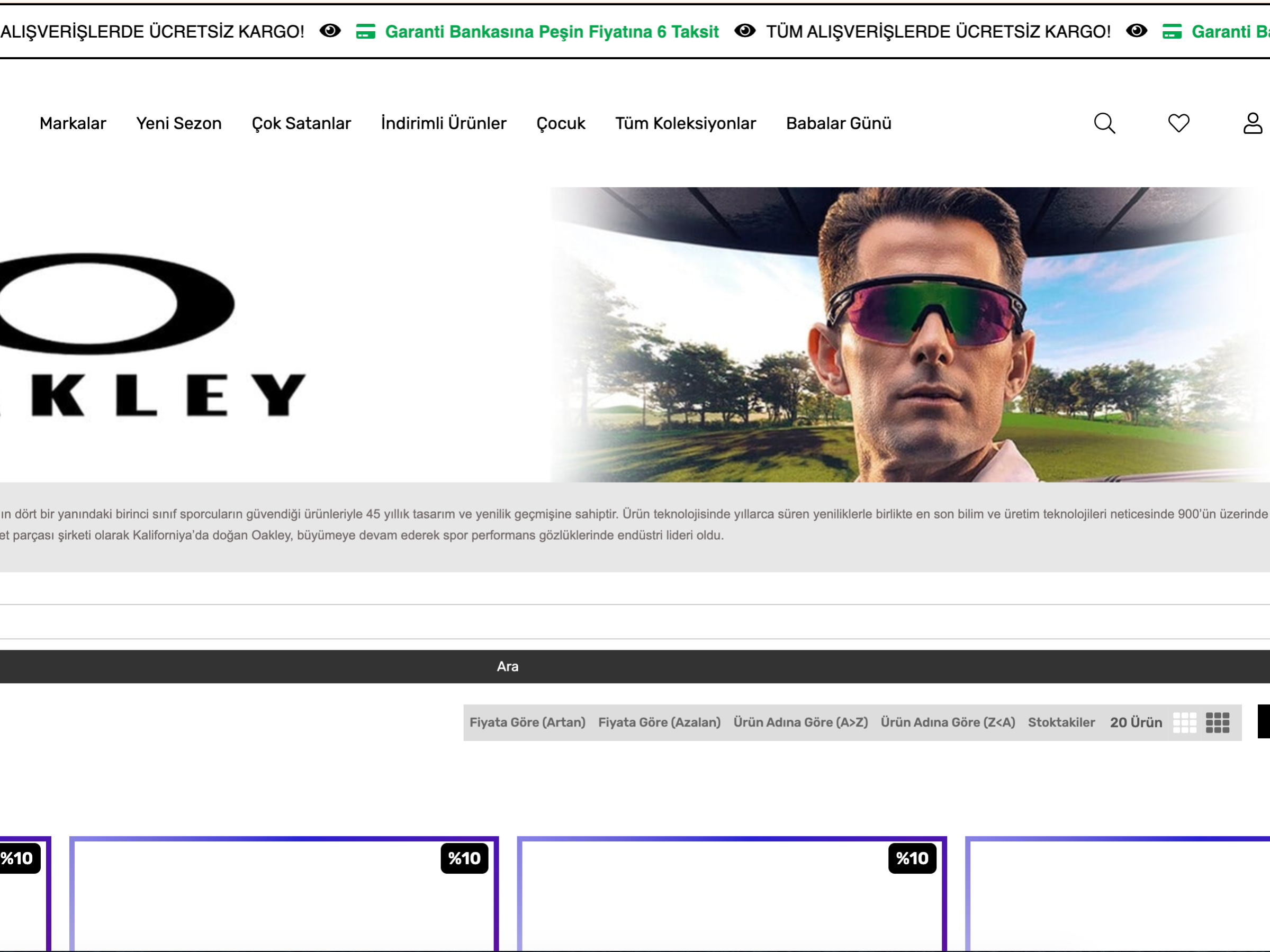The height and width of the screenshot is (952, 1270).
Task: Click the description line mentioning 45 yıllık tasarım
Action: (x=634, y=514)
